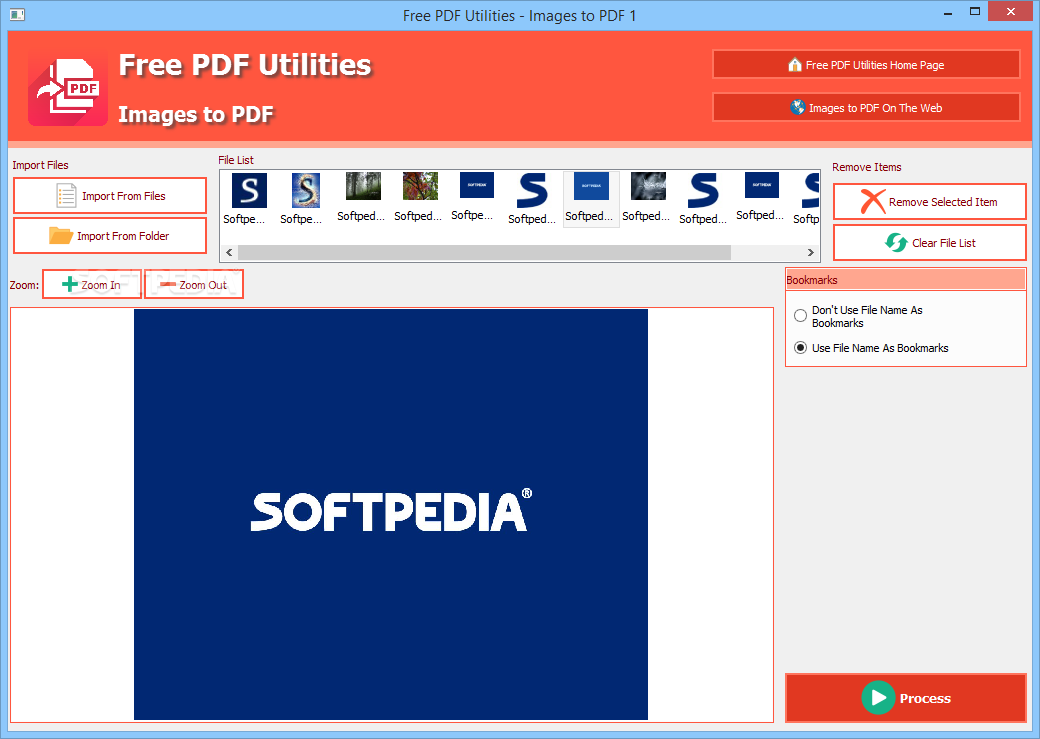The image size is (1040, 739).
Task: Click the red minus Zoom Out button
Action: coord(194,285)
